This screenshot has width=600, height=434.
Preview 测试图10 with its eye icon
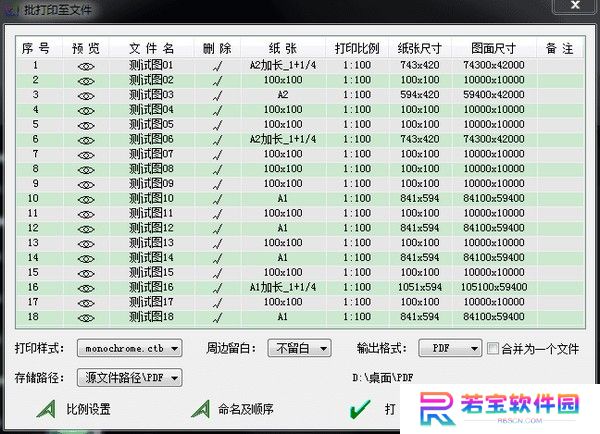86,200
